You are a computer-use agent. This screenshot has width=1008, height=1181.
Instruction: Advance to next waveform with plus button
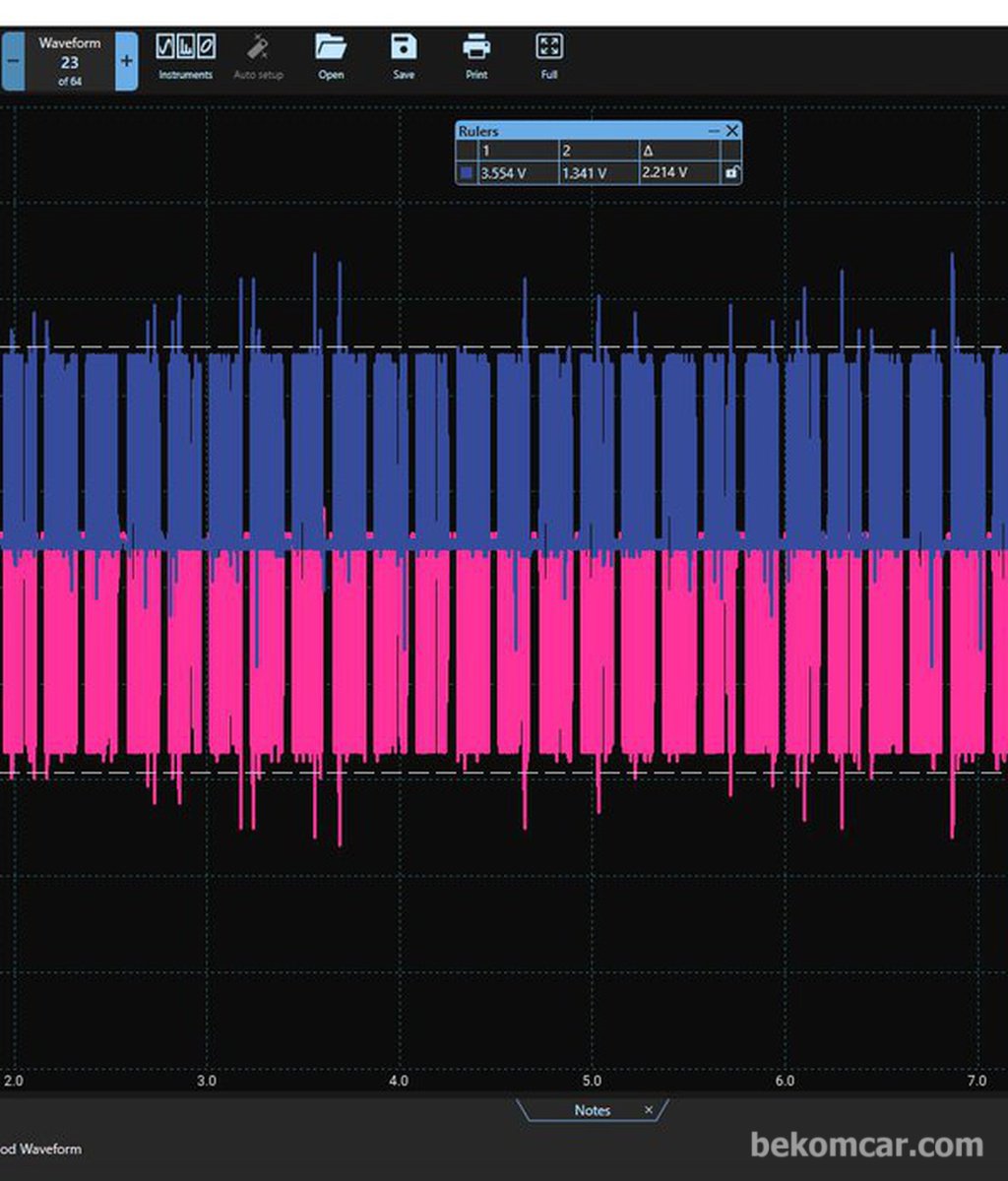[x=126, y=61]
